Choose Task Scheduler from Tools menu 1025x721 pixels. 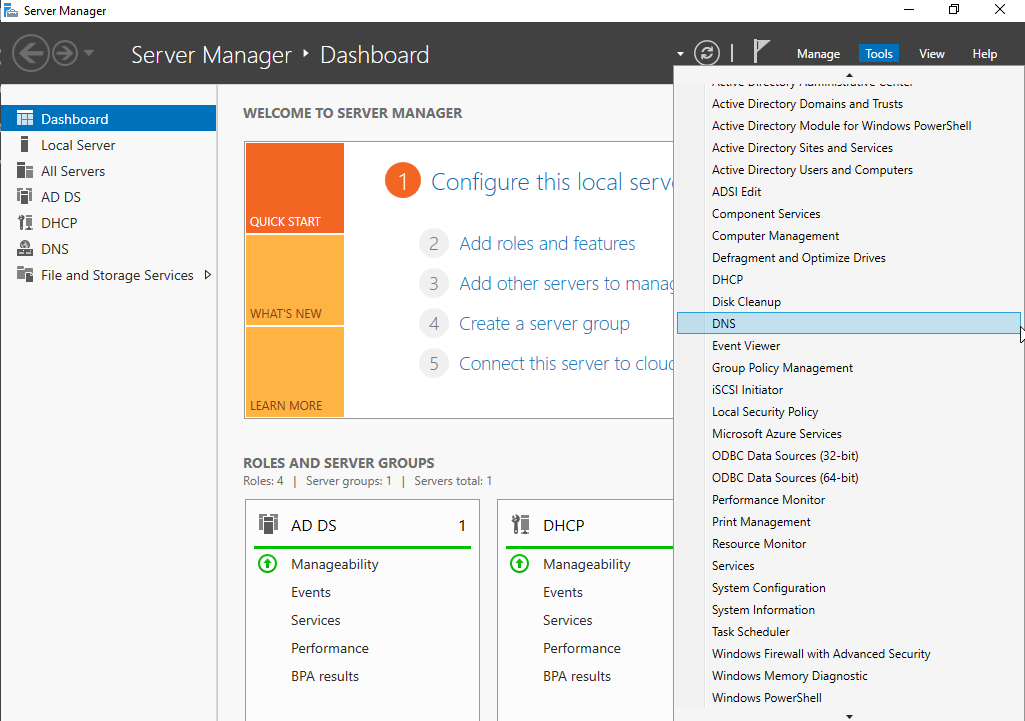(x=849, y=632)
